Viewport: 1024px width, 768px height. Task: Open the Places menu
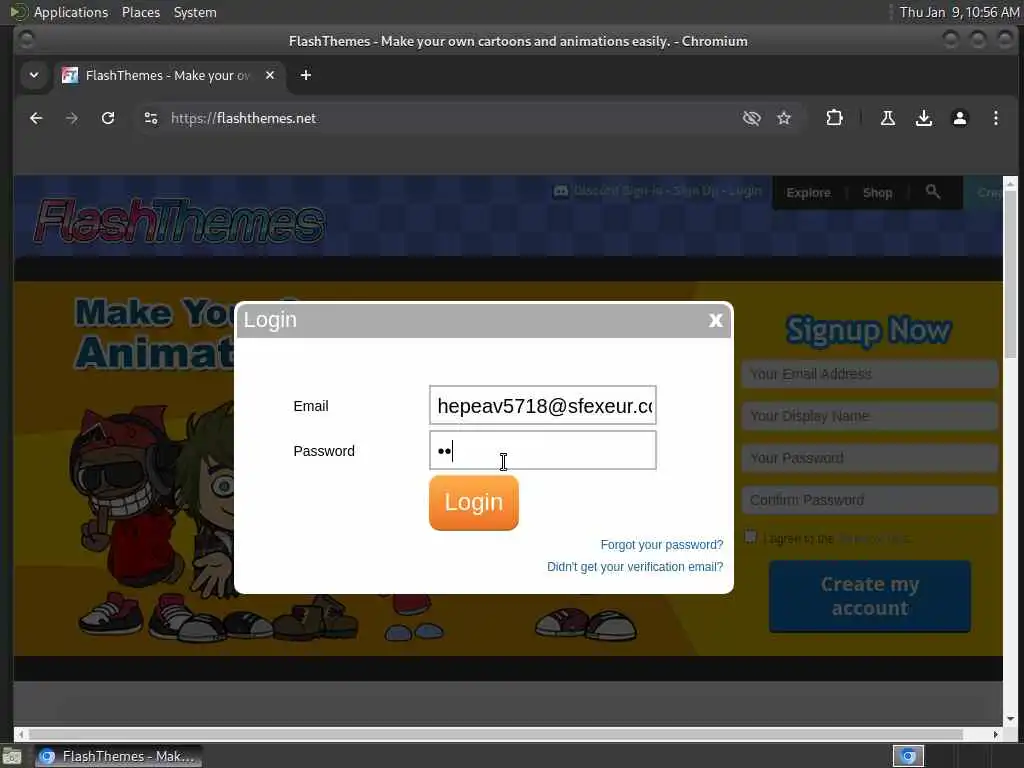[x=140, y=12]
